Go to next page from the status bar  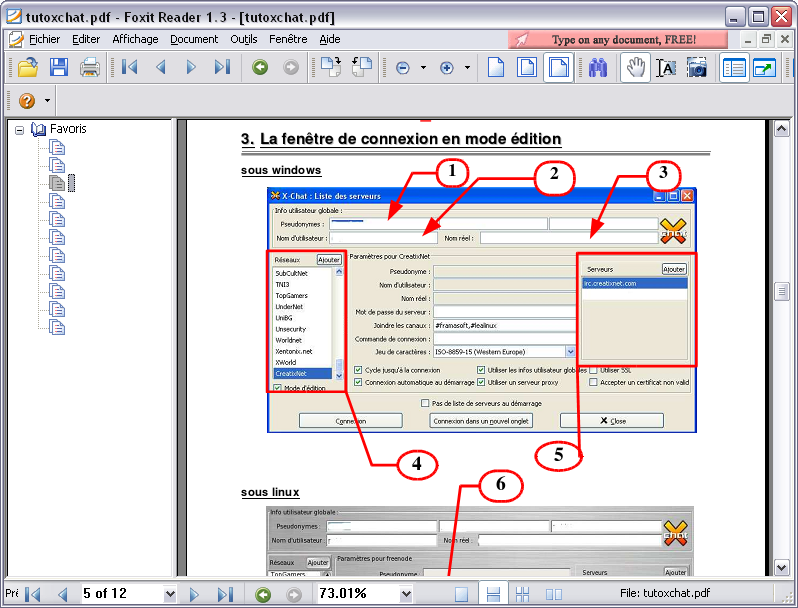coord(194,594)
